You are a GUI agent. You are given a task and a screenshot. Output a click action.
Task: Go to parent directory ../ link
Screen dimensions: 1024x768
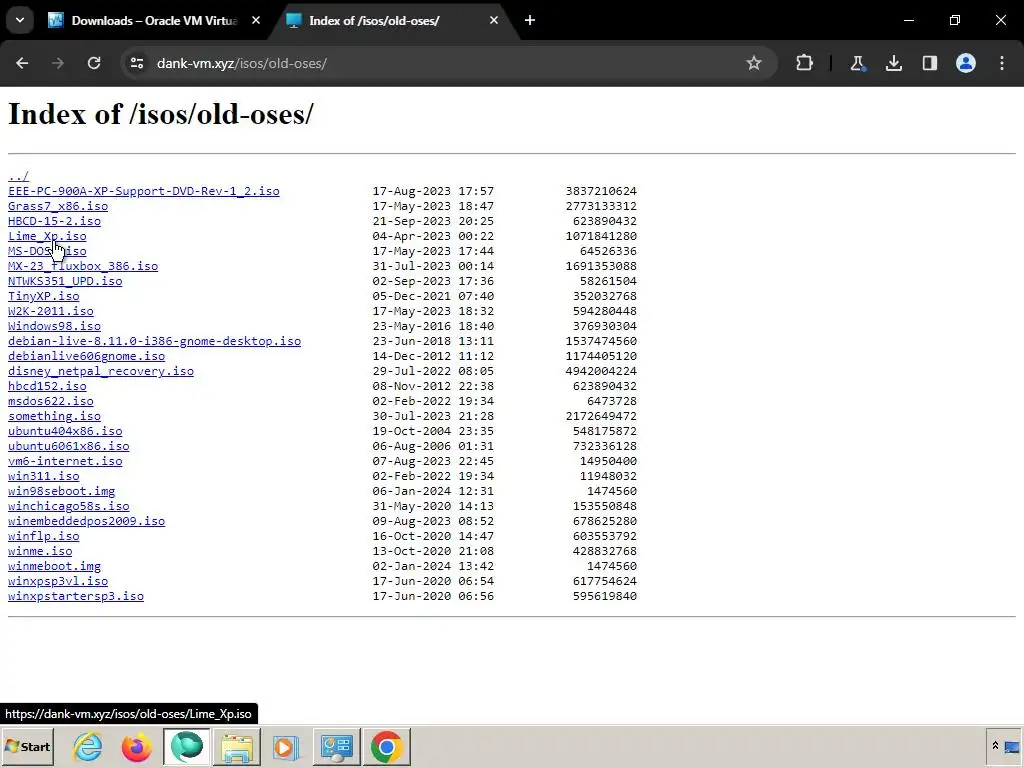pos(18,176)
